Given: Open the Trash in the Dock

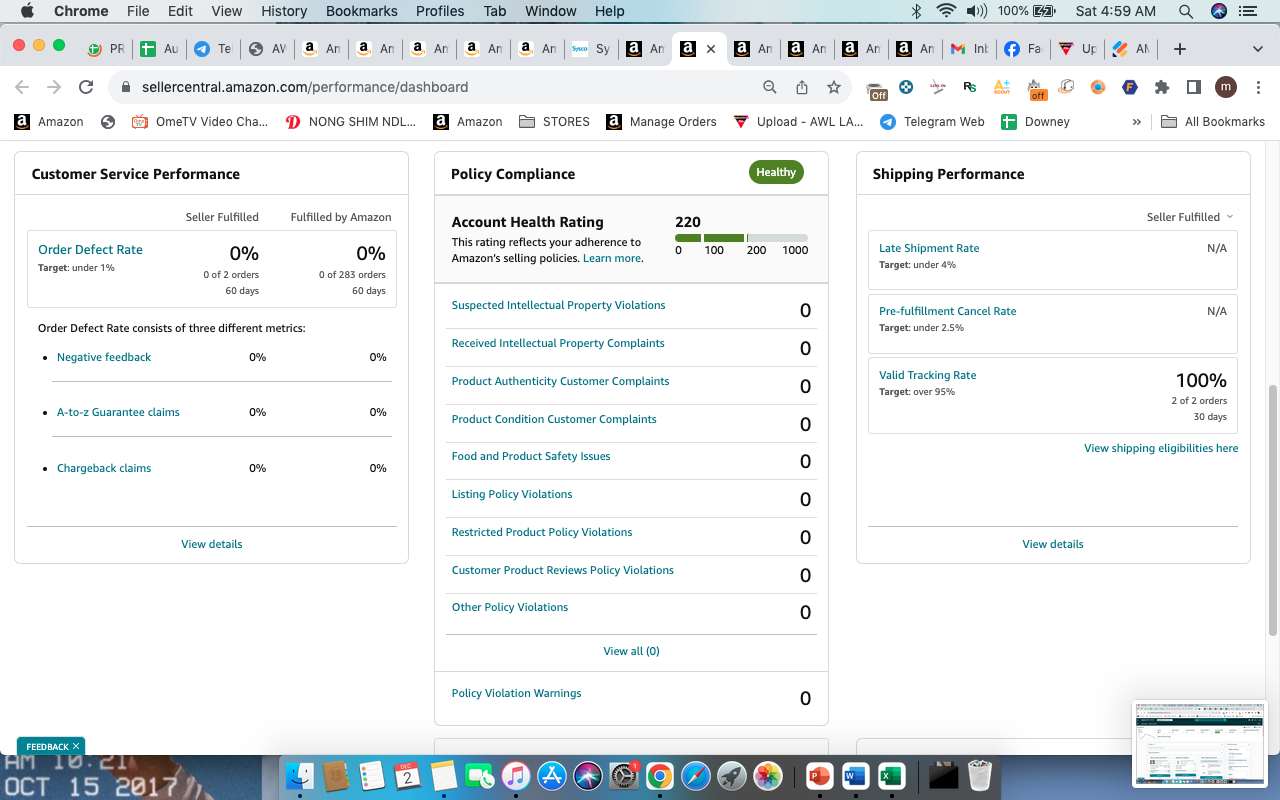Looking at the screenshot, I should (x=979, y=775).
